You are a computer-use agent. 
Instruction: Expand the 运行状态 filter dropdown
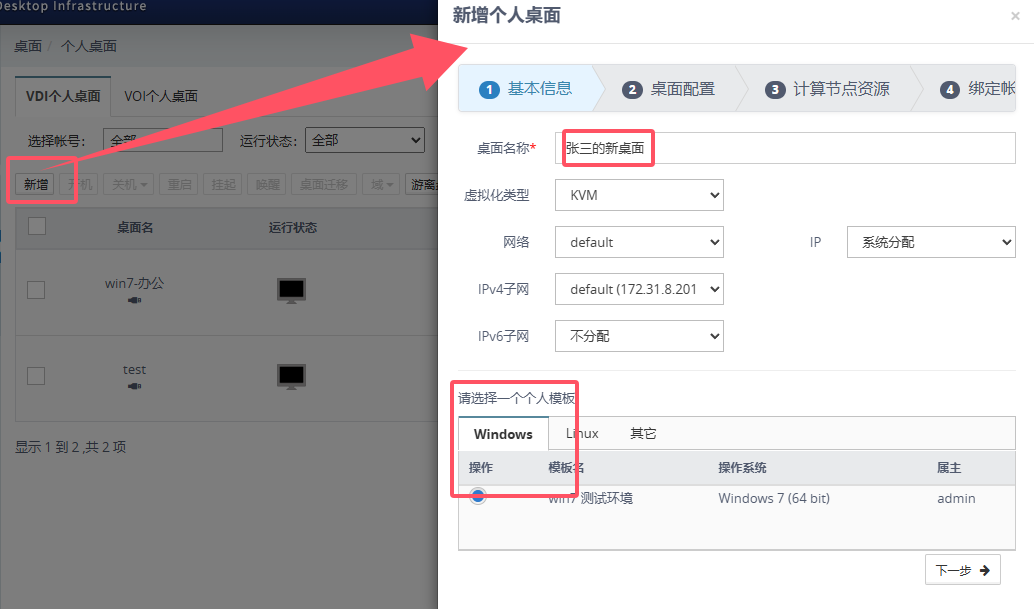coord(365,141)
